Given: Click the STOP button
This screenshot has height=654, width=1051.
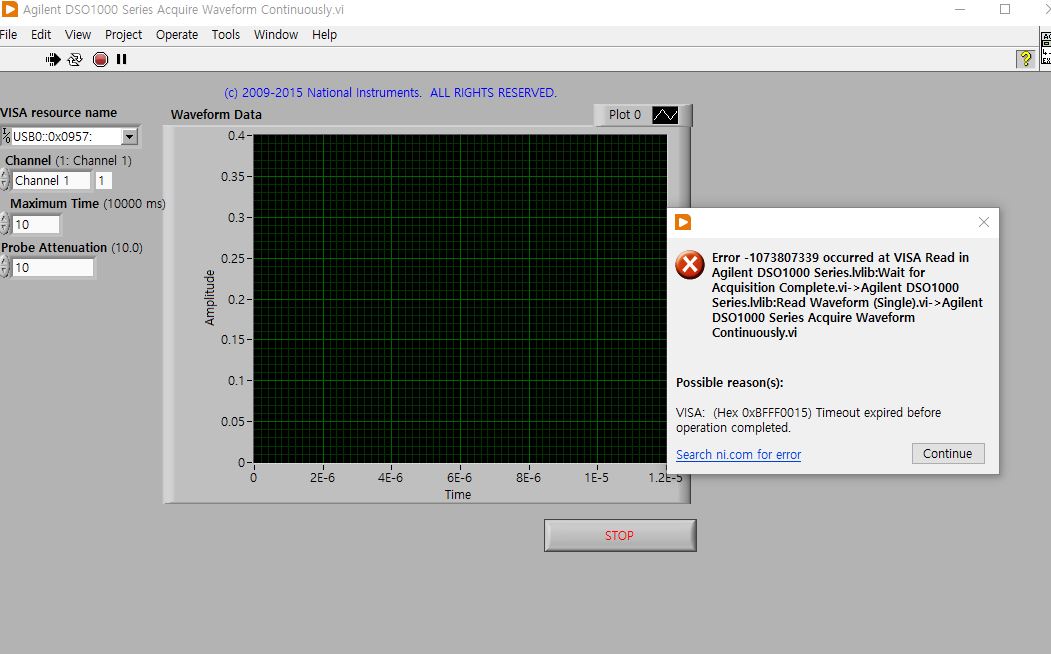Looking at the screenshot, I should click(620, 535).
